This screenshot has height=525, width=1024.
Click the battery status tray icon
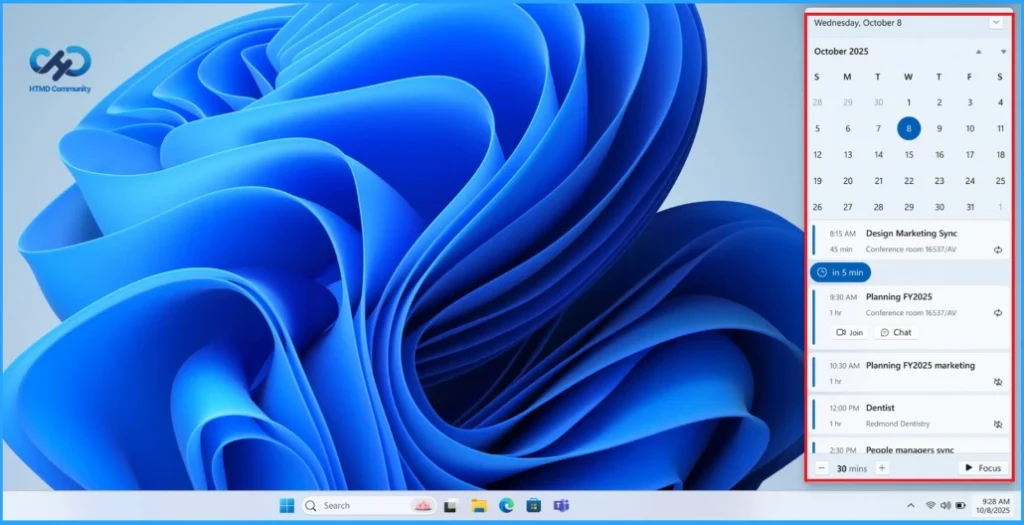pos(961,505)
